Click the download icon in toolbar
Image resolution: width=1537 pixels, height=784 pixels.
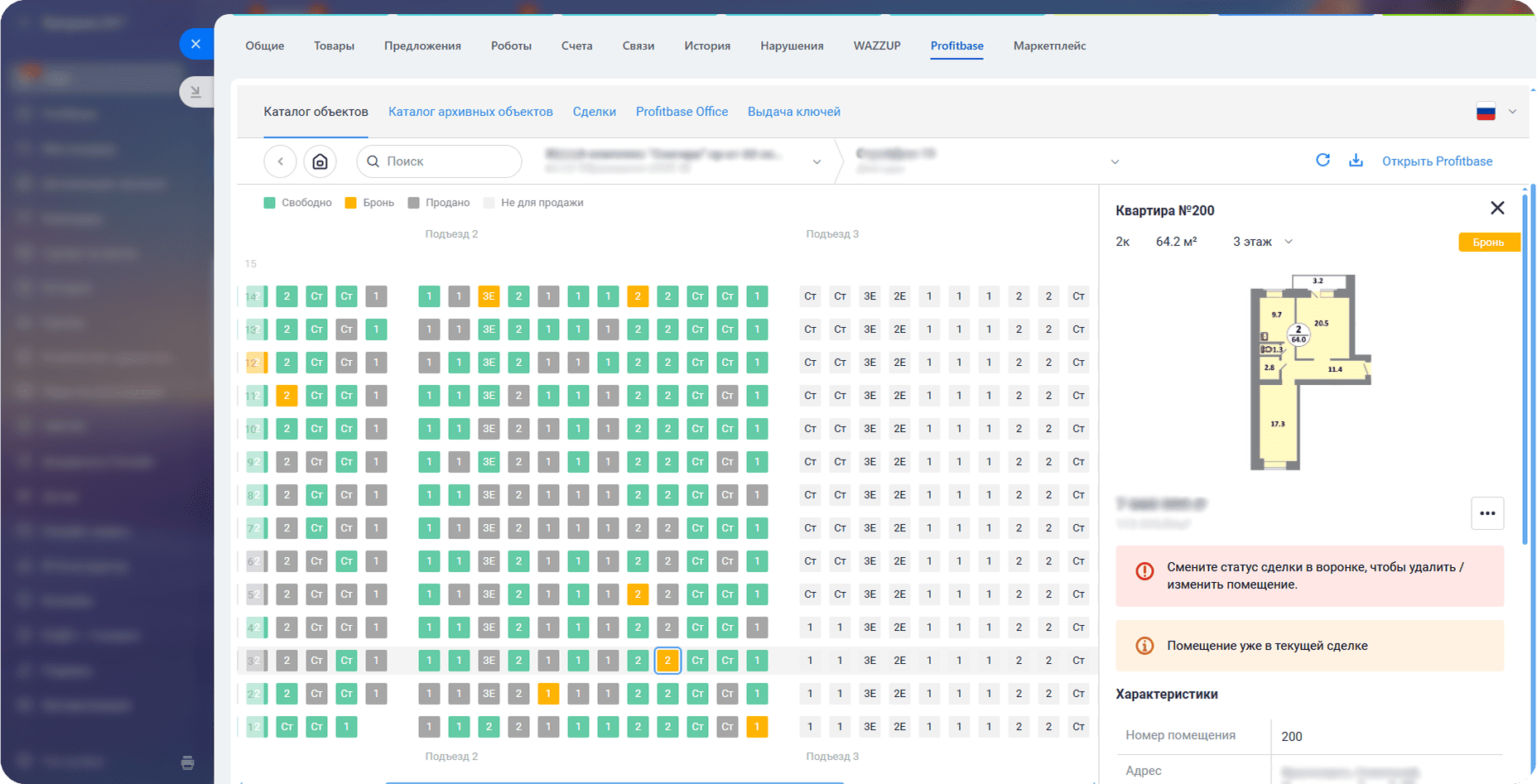coord(1356,161)
